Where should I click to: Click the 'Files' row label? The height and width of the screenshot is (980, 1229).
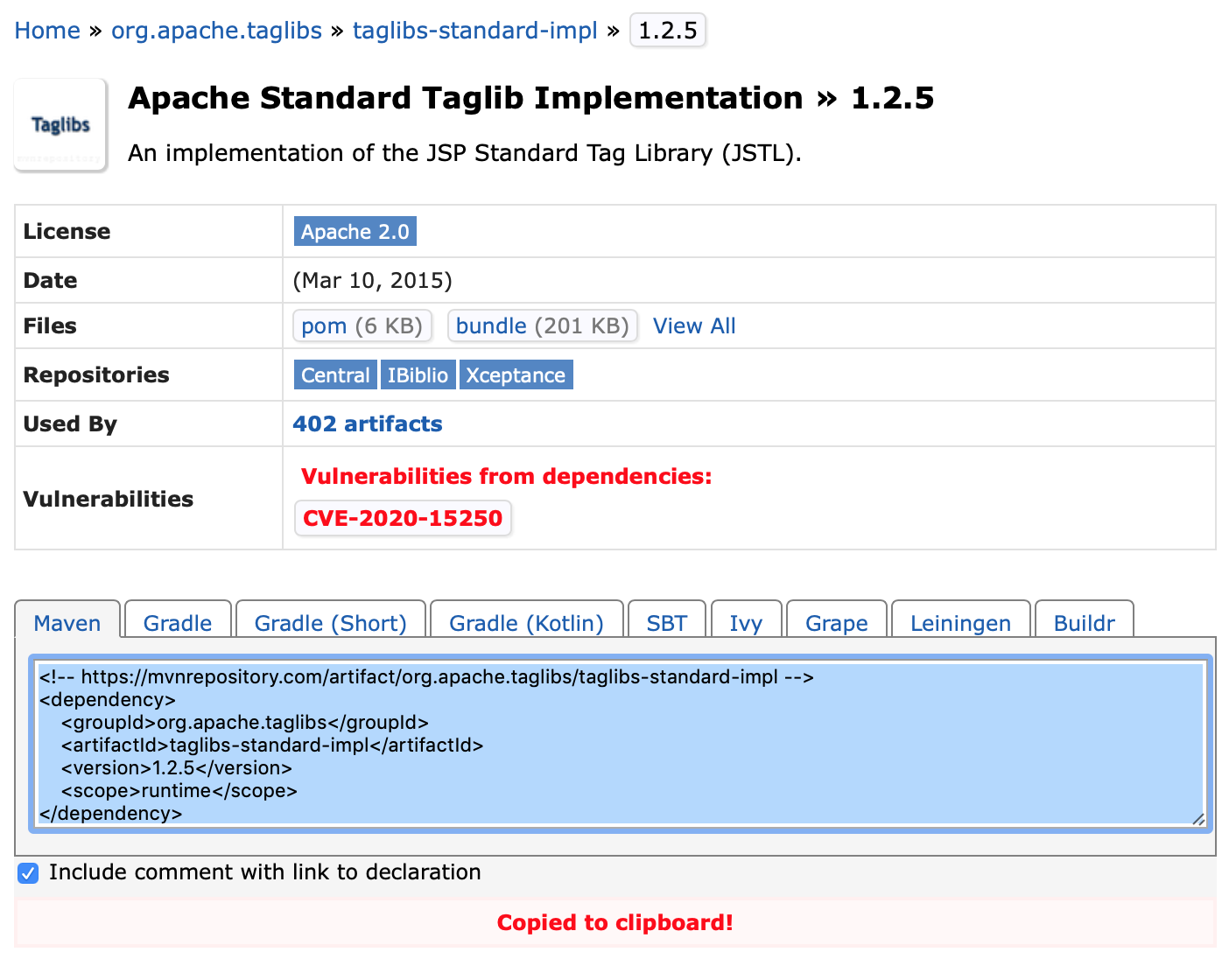coord(50,326)
